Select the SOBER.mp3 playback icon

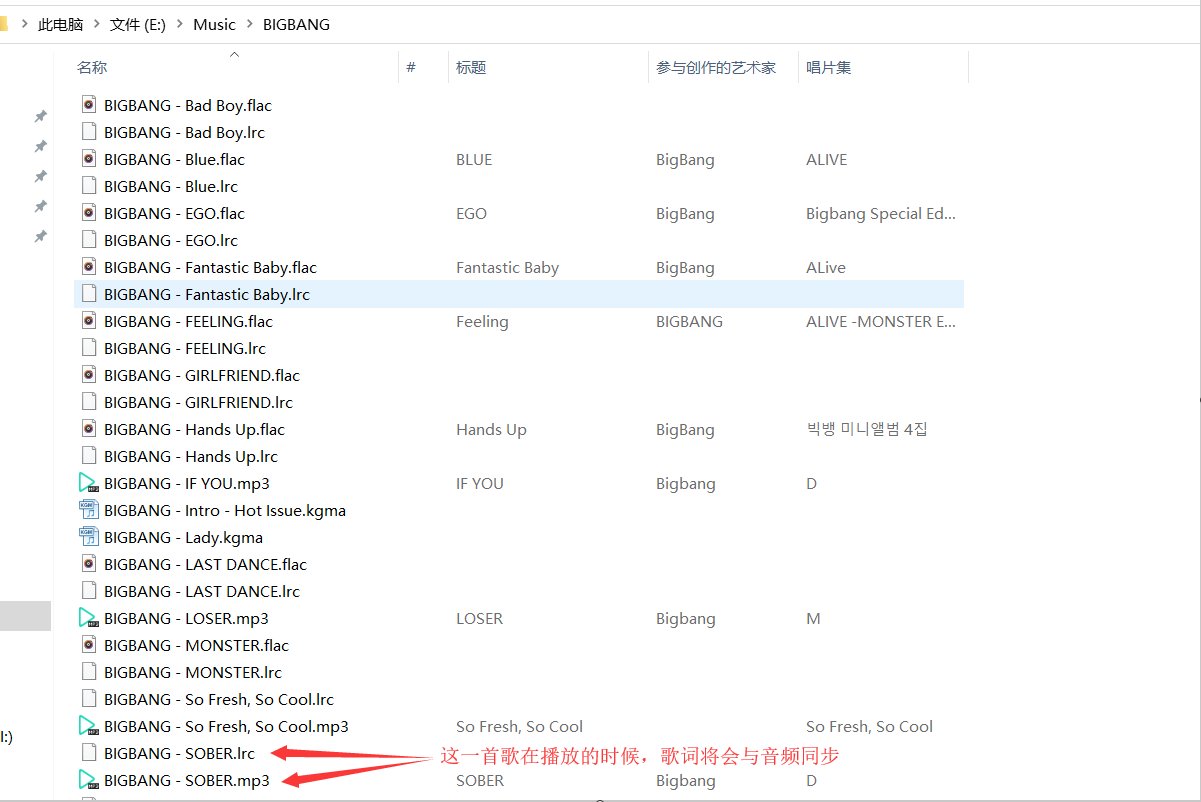tap(87, 780)
